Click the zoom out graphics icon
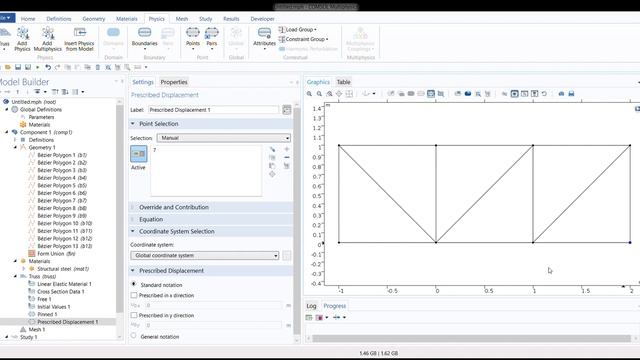The height and width of the screenshot is (360, 640). [x=319, y=94]
